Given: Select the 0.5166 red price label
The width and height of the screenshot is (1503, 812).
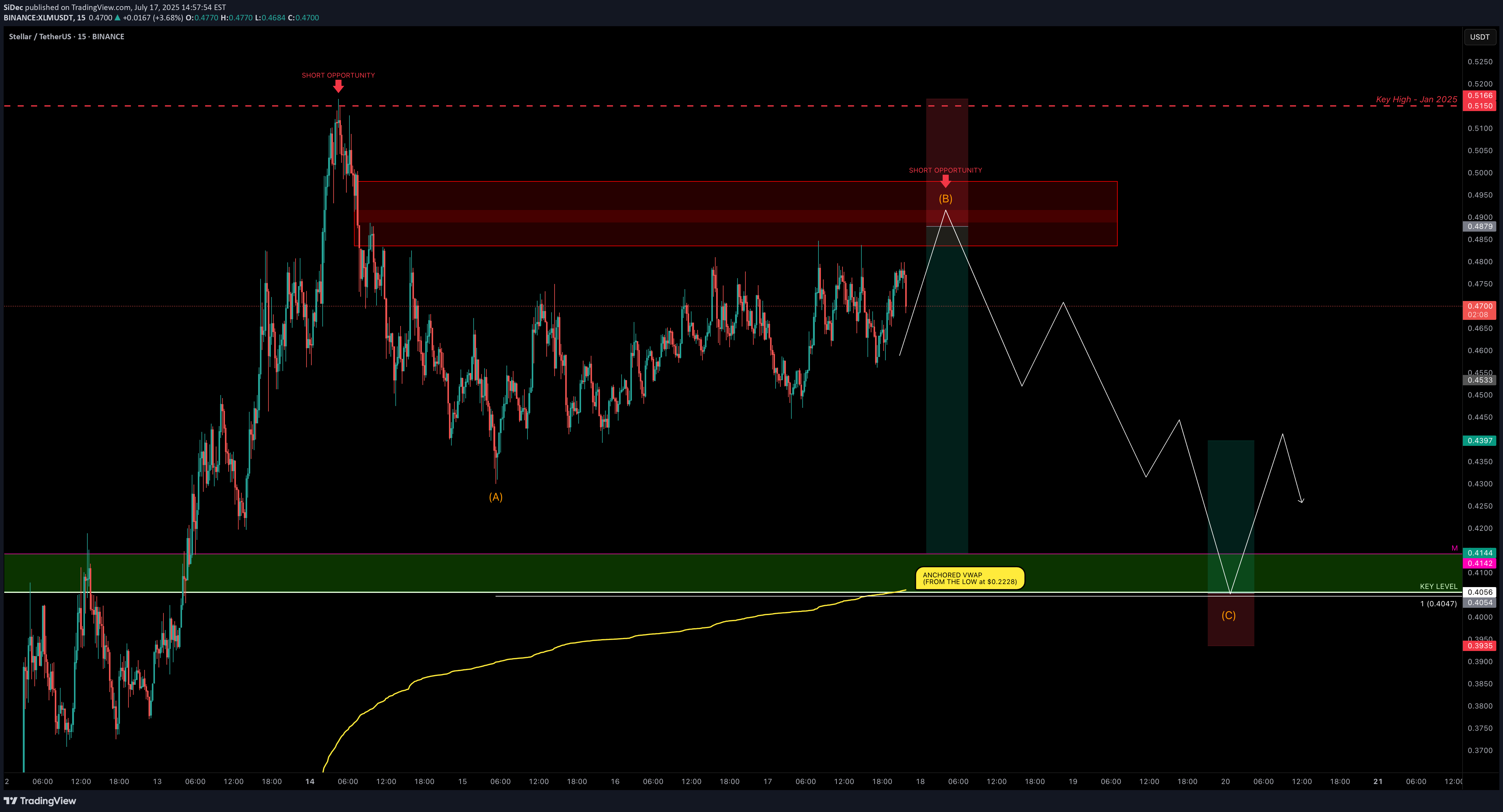Looking at the screenshot, I should [1479, 96].
